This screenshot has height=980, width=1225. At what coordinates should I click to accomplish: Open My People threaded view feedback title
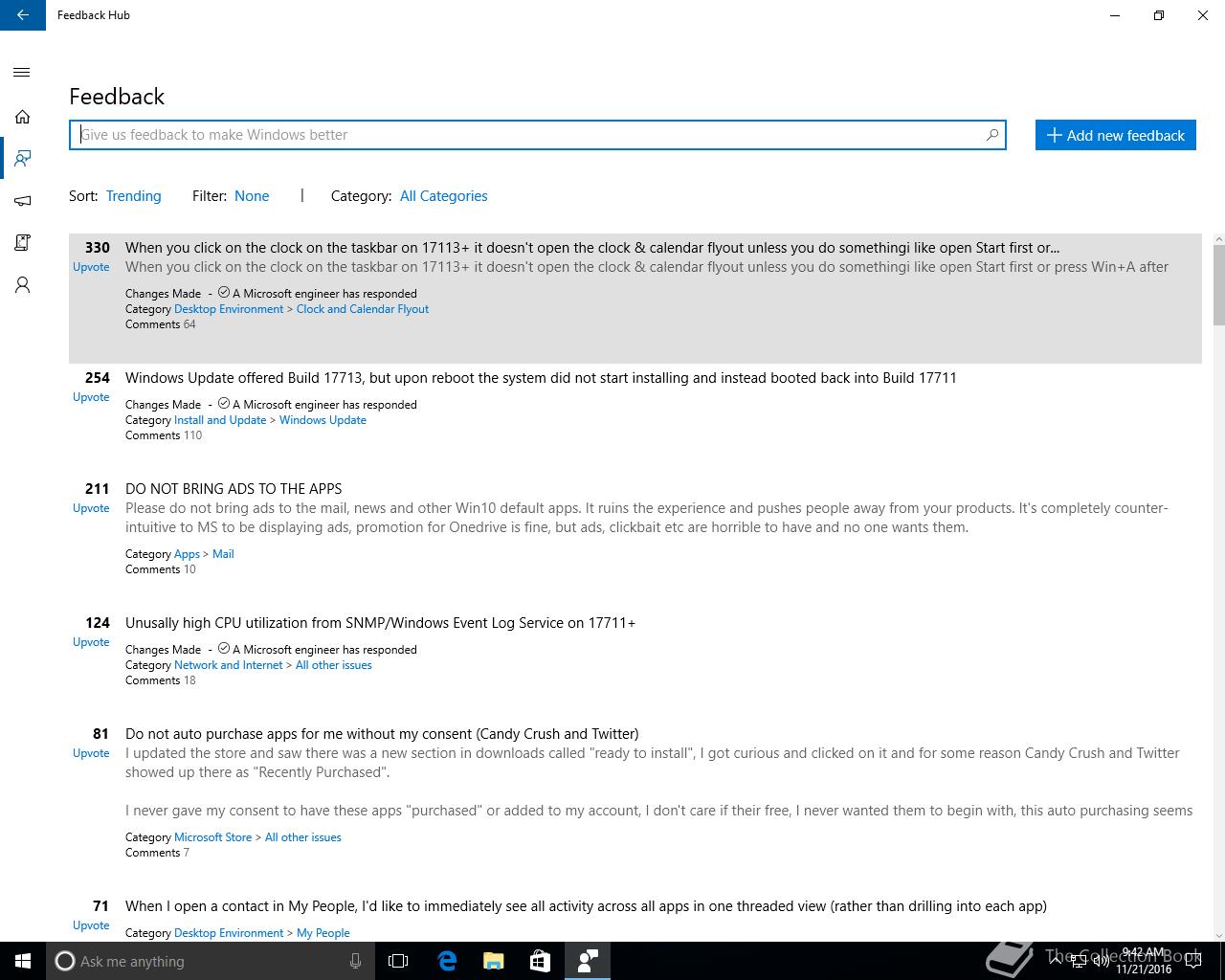586,906
